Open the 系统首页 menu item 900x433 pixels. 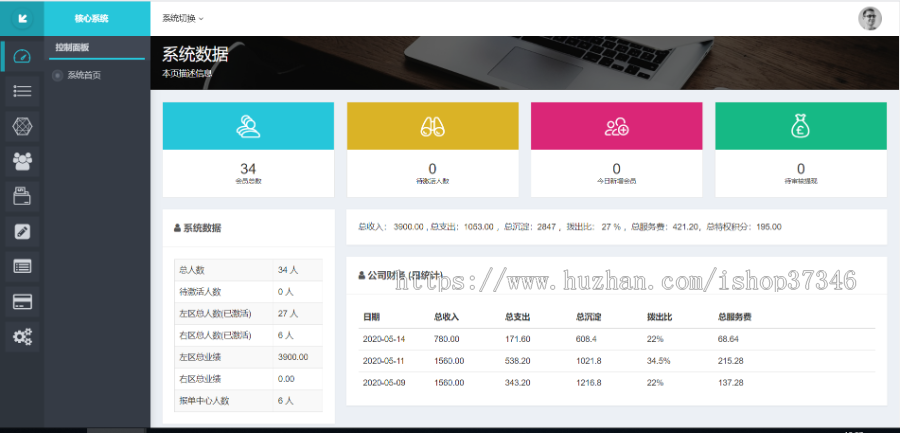(x=84, y=75)
